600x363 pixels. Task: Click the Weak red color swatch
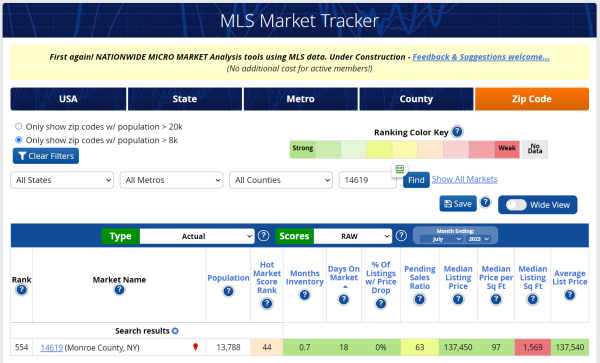click(507, 149)
